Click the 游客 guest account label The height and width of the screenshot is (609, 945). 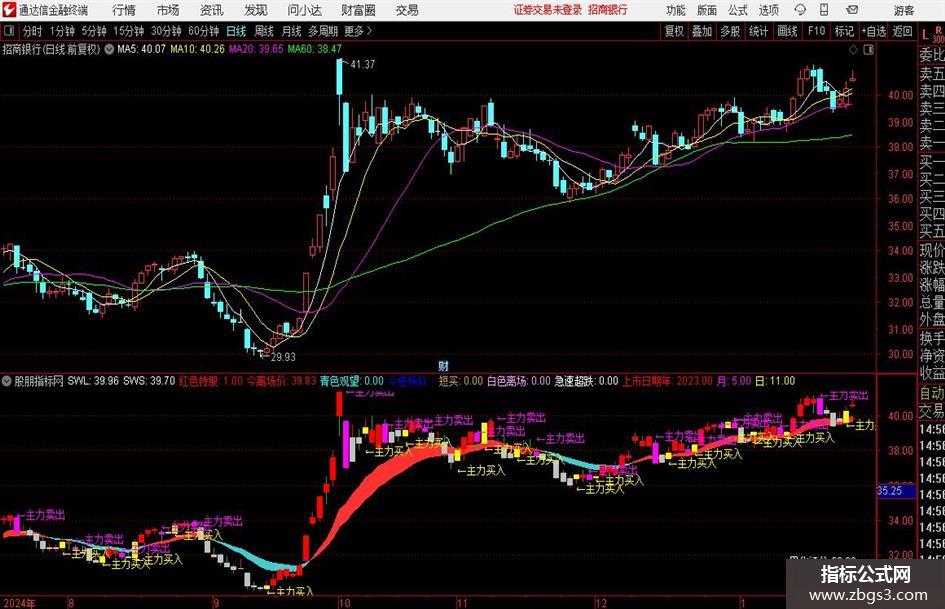pyautogui.click(x=903, y=10)
